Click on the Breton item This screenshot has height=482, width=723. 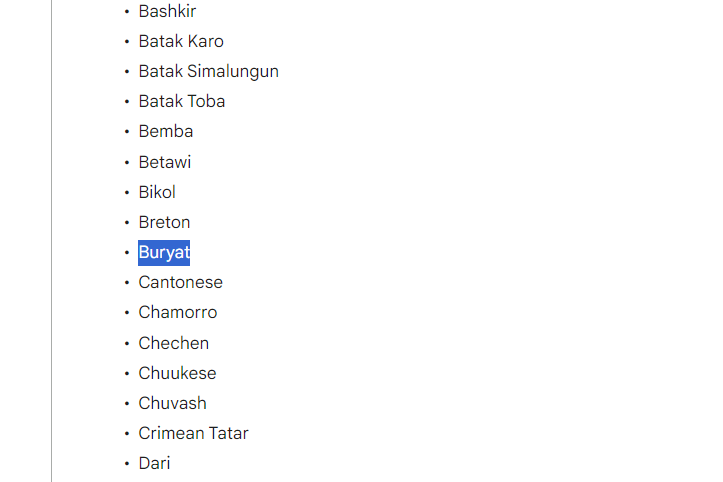[164, 222]
